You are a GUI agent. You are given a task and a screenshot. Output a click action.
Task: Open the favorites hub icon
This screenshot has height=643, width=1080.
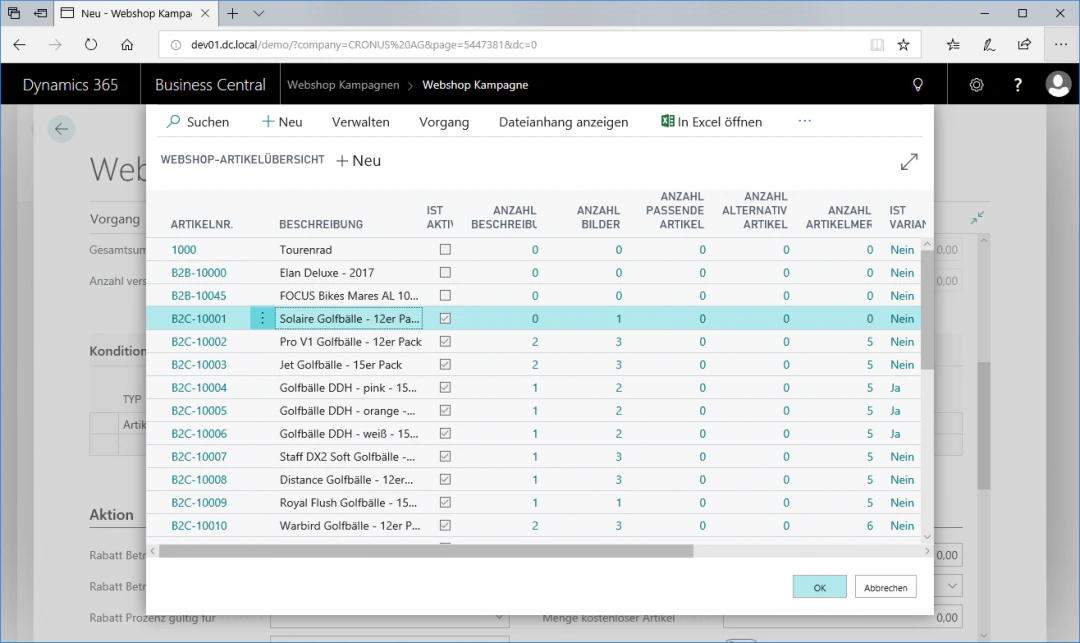[x=953, y=45]
